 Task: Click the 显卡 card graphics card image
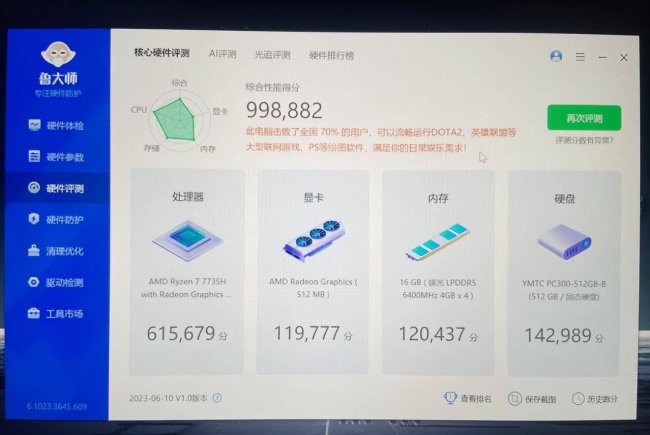pos(314,241)
